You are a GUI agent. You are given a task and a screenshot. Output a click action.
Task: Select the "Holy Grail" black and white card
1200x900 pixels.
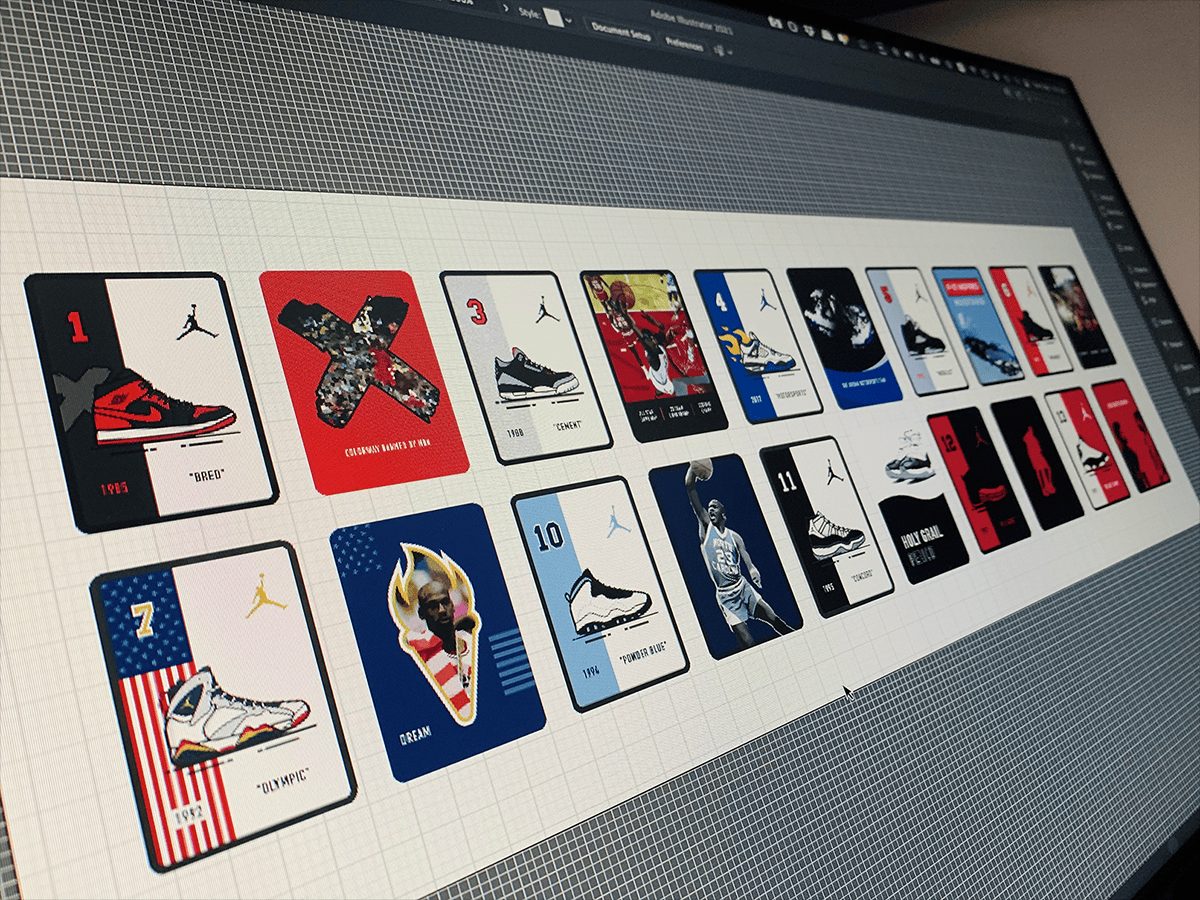tap(920, 505)
